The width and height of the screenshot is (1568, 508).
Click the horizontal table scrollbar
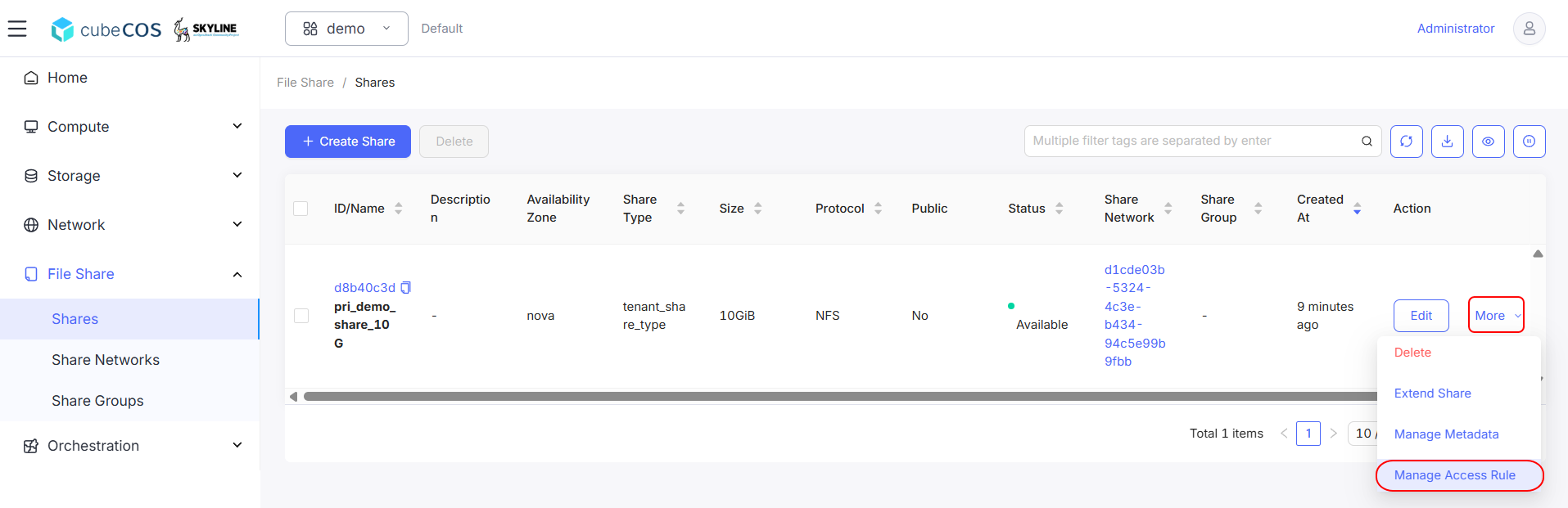point(839,397)
